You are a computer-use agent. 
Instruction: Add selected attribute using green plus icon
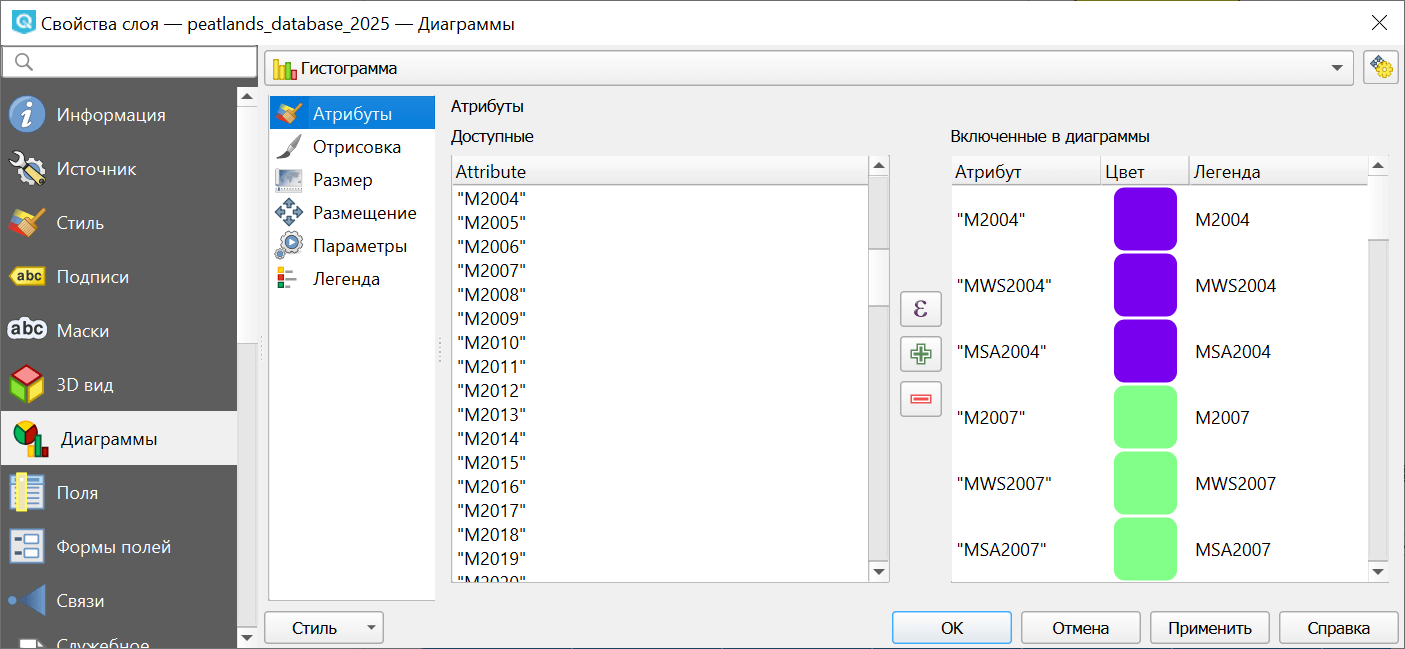point(920,354)
